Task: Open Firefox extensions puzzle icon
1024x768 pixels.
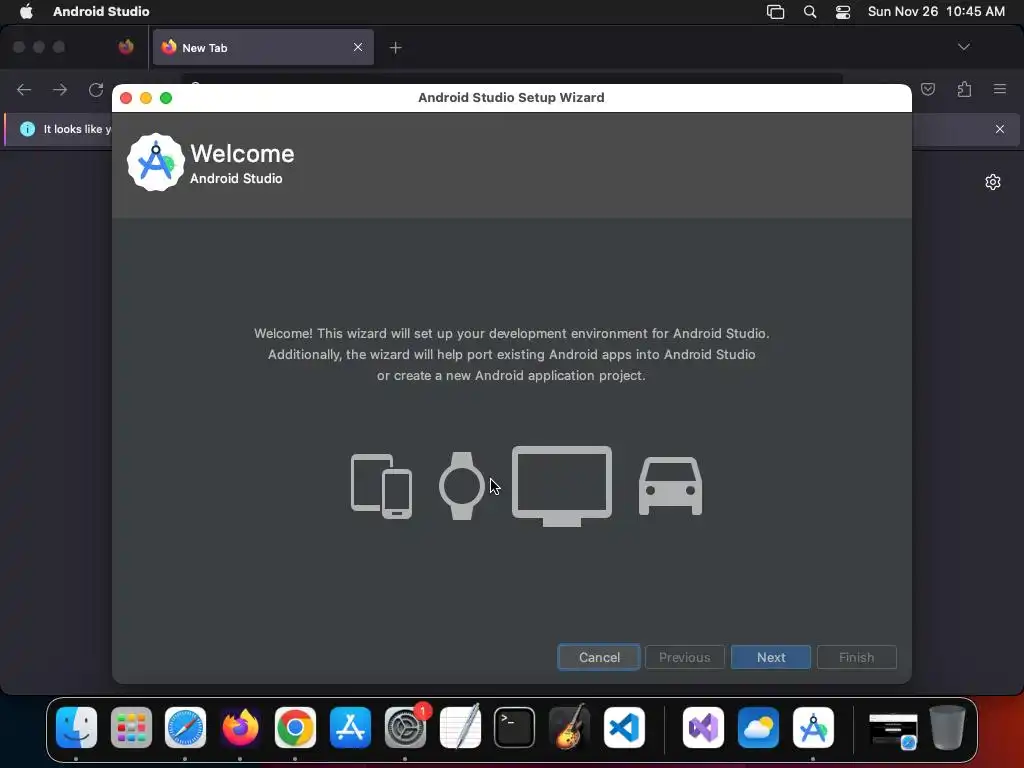Action: pyautogui.click(x=964, y=89)
